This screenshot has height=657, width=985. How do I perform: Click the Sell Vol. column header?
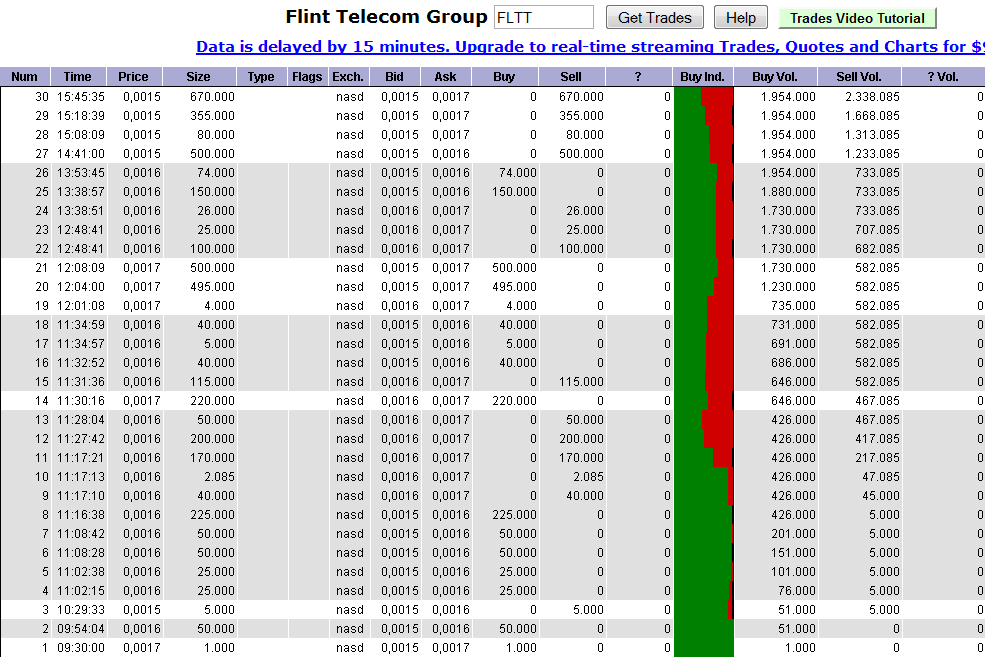pos(859,77)
